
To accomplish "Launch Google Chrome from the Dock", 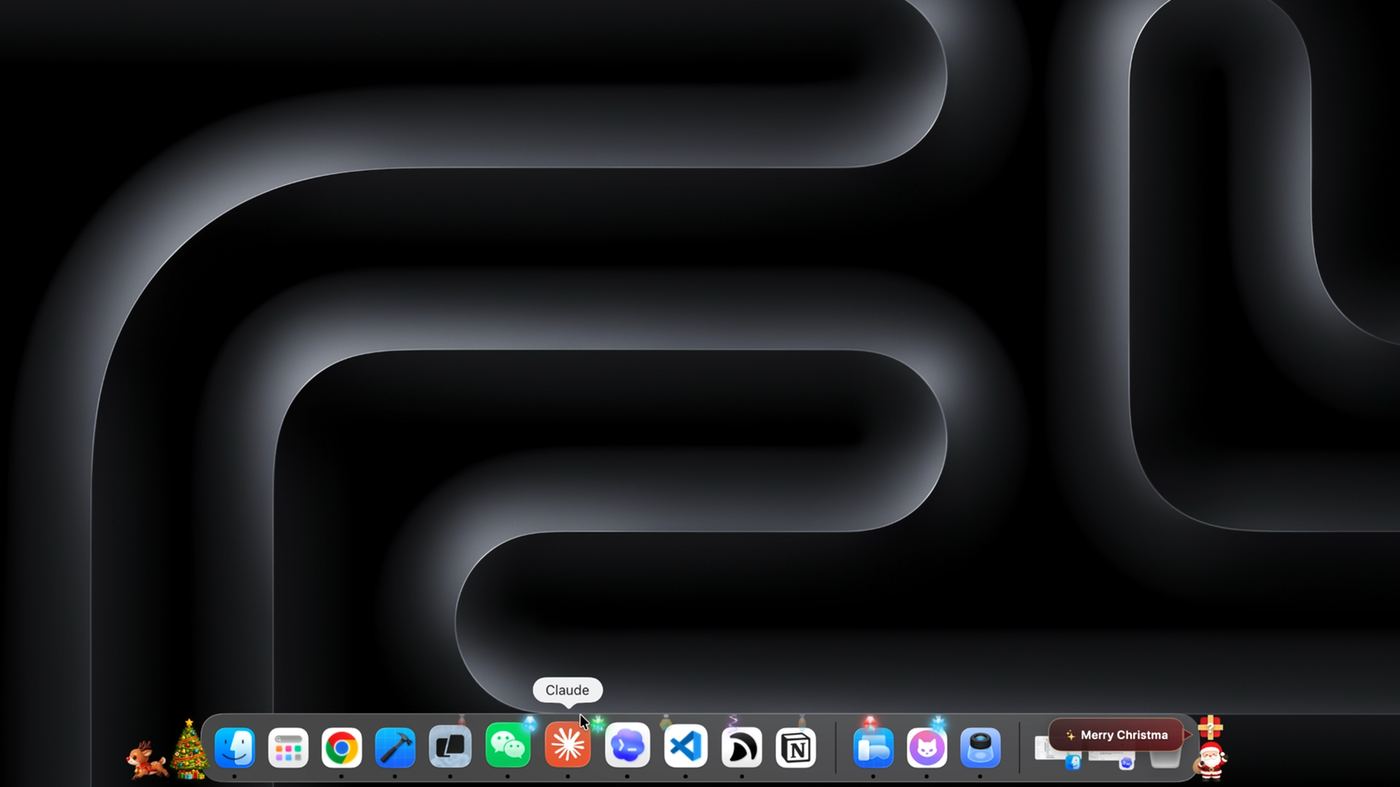I will tap(341, 748).
